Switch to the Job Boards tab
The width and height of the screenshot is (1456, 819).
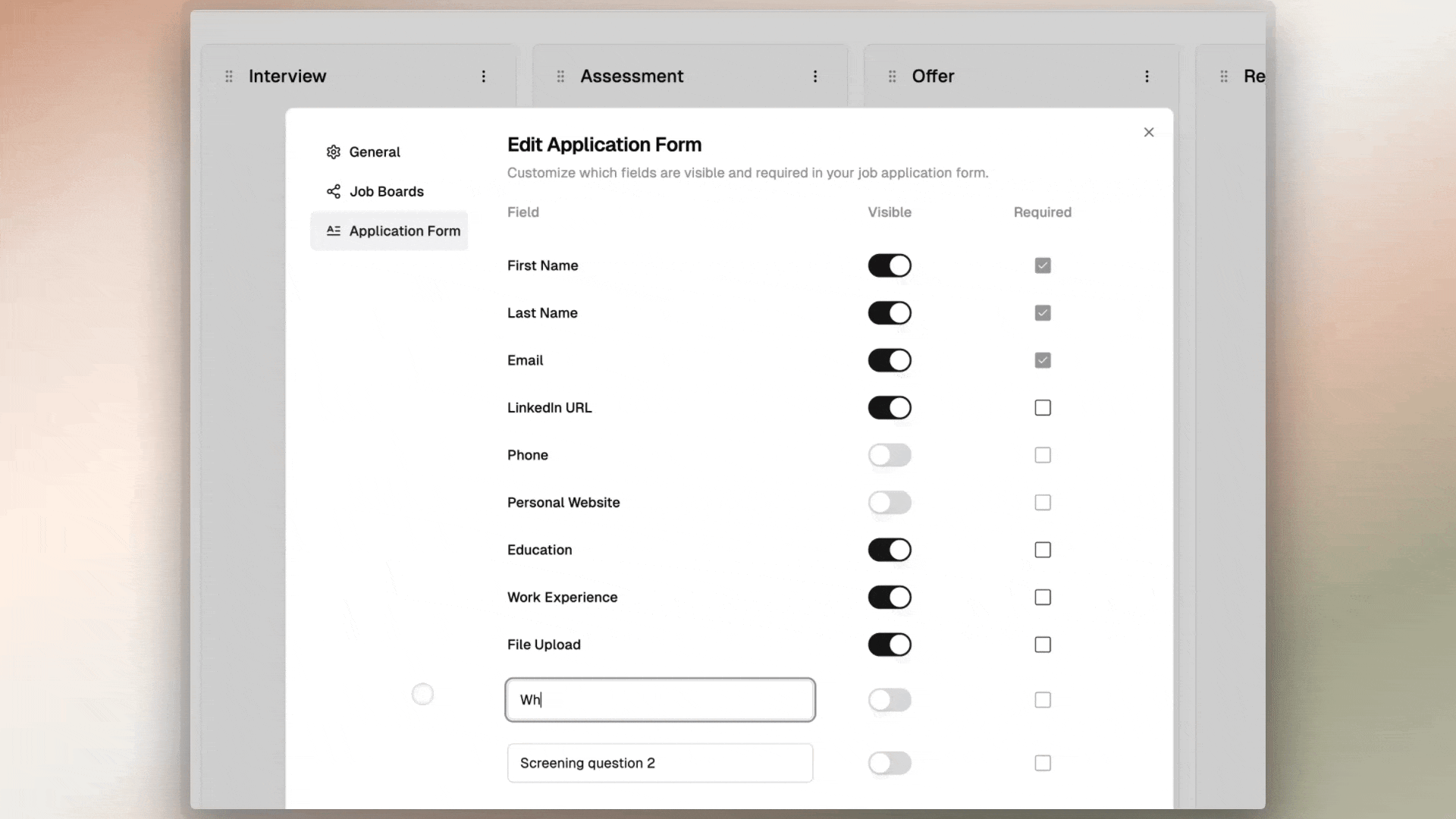pos(386,192)
